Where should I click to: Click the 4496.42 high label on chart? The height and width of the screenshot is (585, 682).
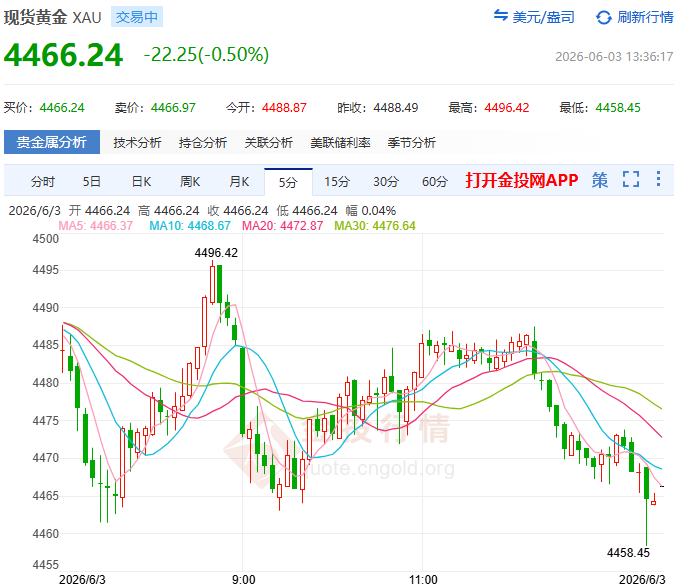(216, 253)
